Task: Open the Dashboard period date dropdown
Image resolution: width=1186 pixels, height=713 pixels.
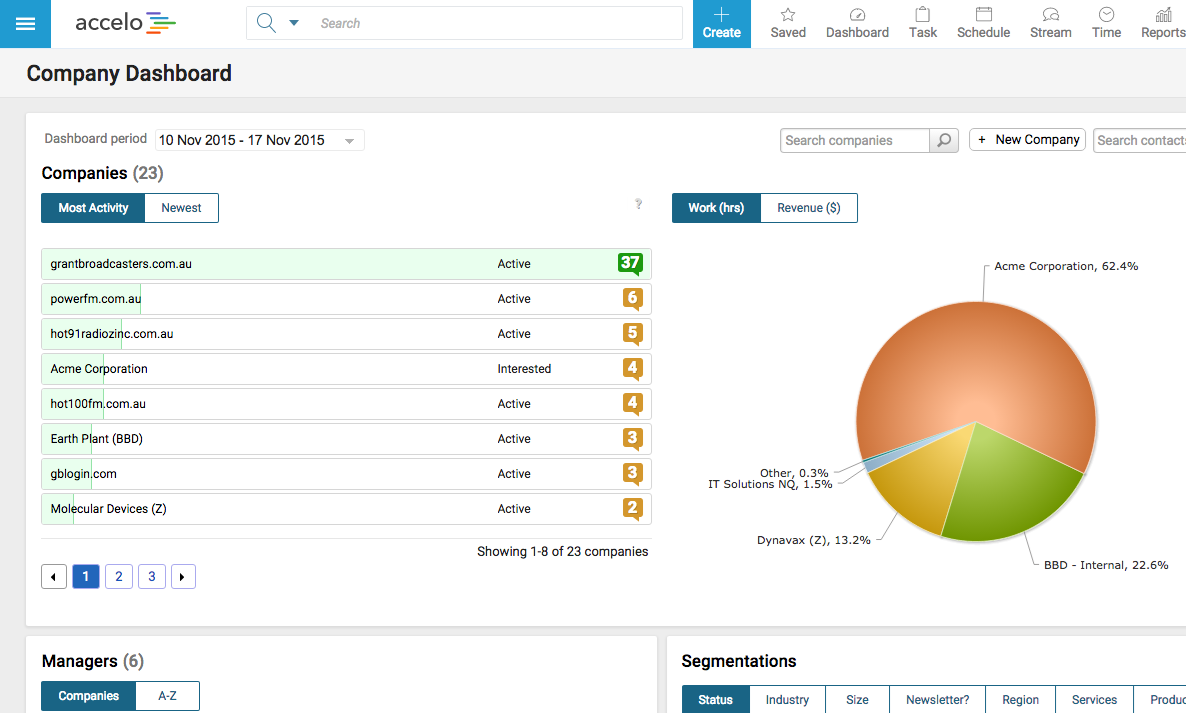Action: [259, 140]
